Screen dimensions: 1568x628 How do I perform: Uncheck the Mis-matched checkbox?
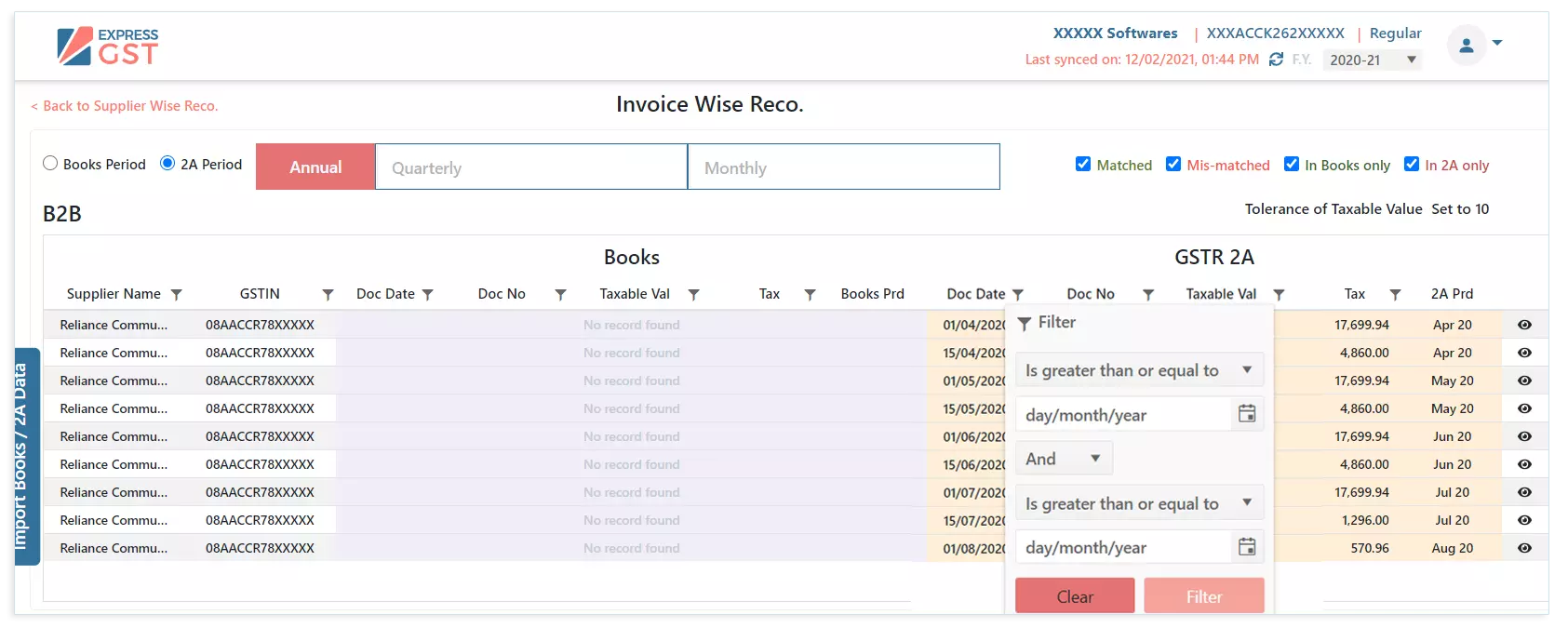point(1173,164)
